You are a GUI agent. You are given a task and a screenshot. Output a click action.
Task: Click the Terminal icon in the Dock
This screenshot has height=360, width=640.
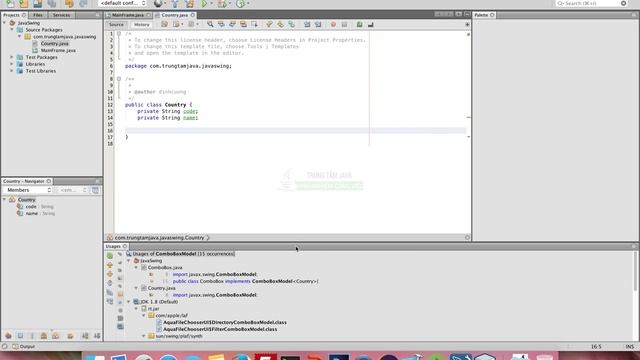tap(290, 358)
